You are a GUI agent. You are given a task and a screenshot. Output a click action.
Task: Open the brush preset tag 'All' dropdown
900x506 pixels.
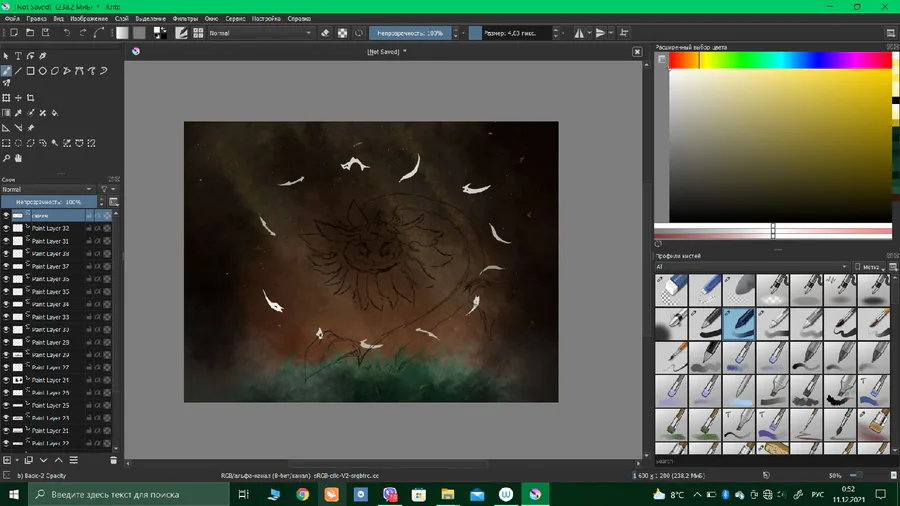[751, 267]
